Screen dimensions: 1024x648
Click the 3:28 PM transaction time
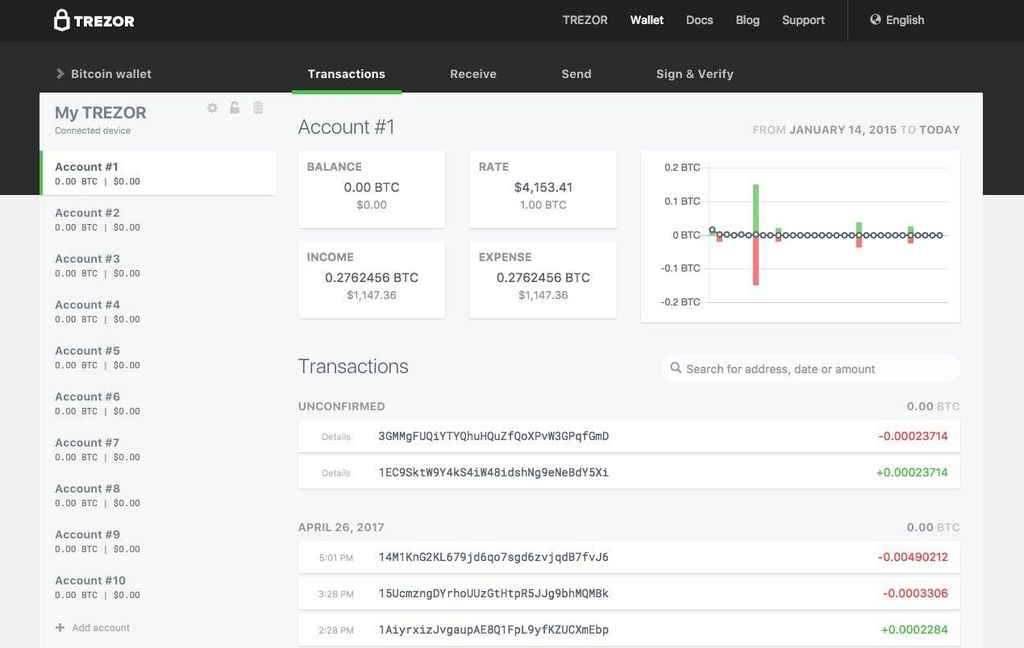(336, 594)
